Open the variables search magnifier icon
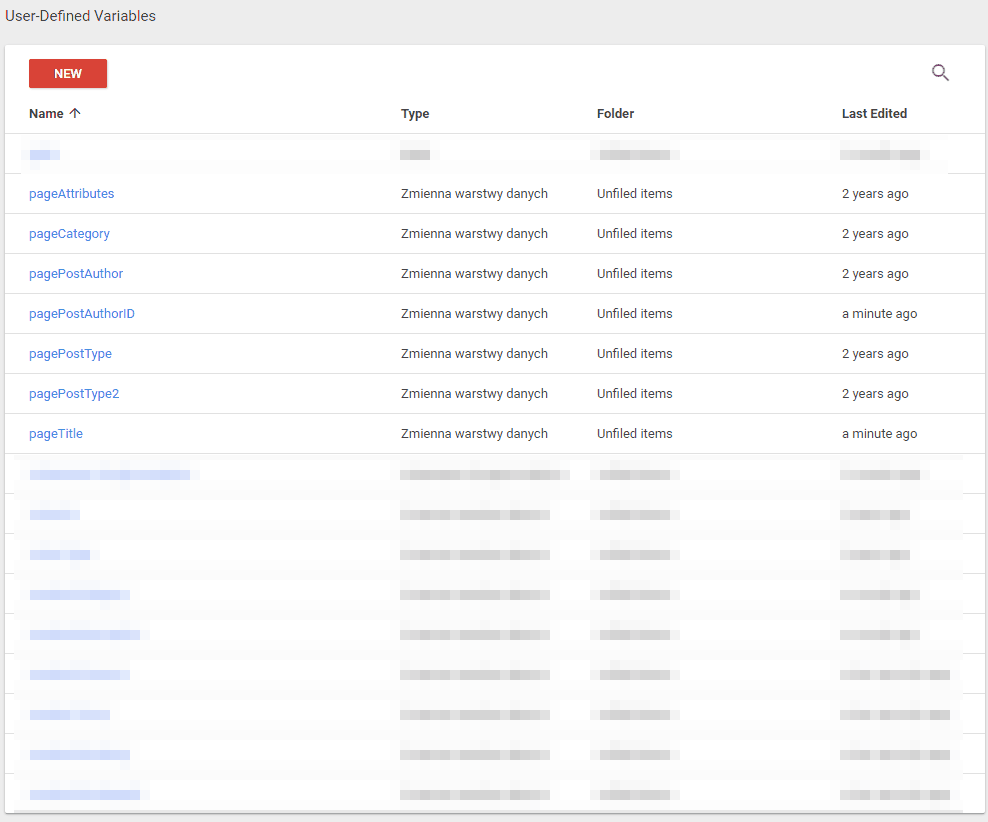 click(x=940, y=72)
